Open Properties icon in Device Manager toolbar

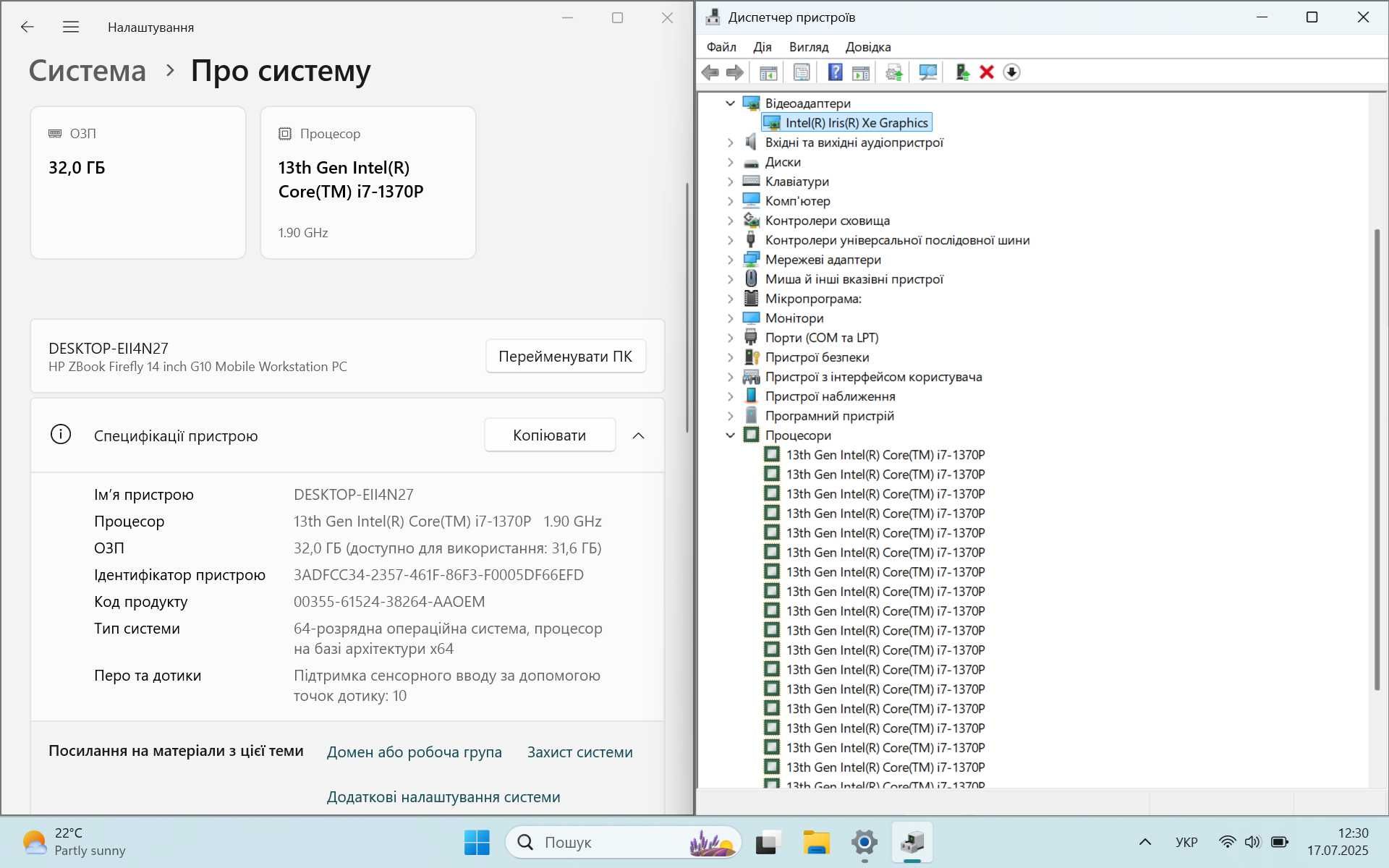802,72
